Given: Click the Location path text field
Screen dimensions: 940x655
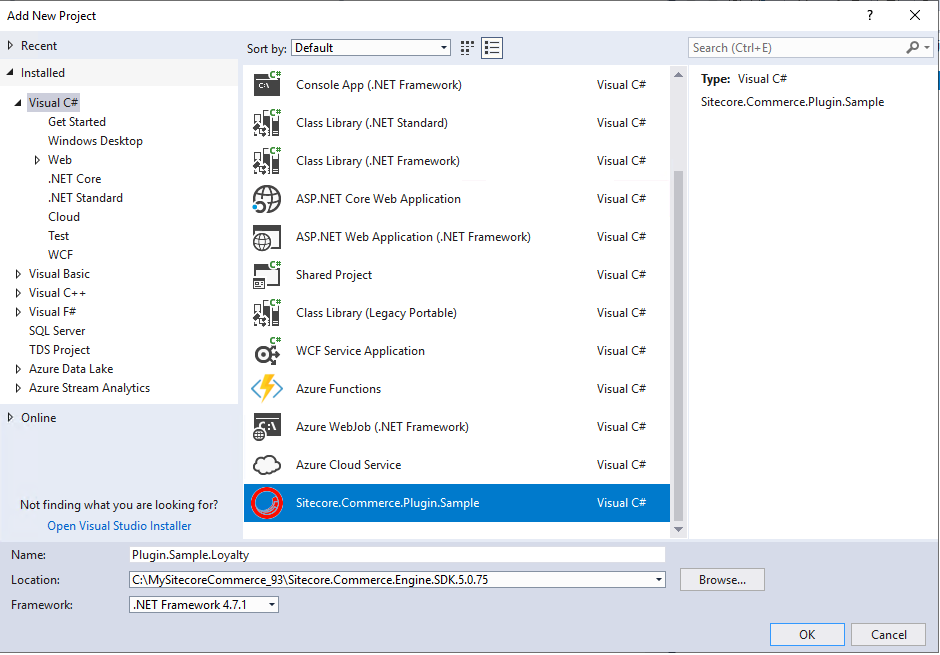Looking at the screenshot, I should [390, 579].
